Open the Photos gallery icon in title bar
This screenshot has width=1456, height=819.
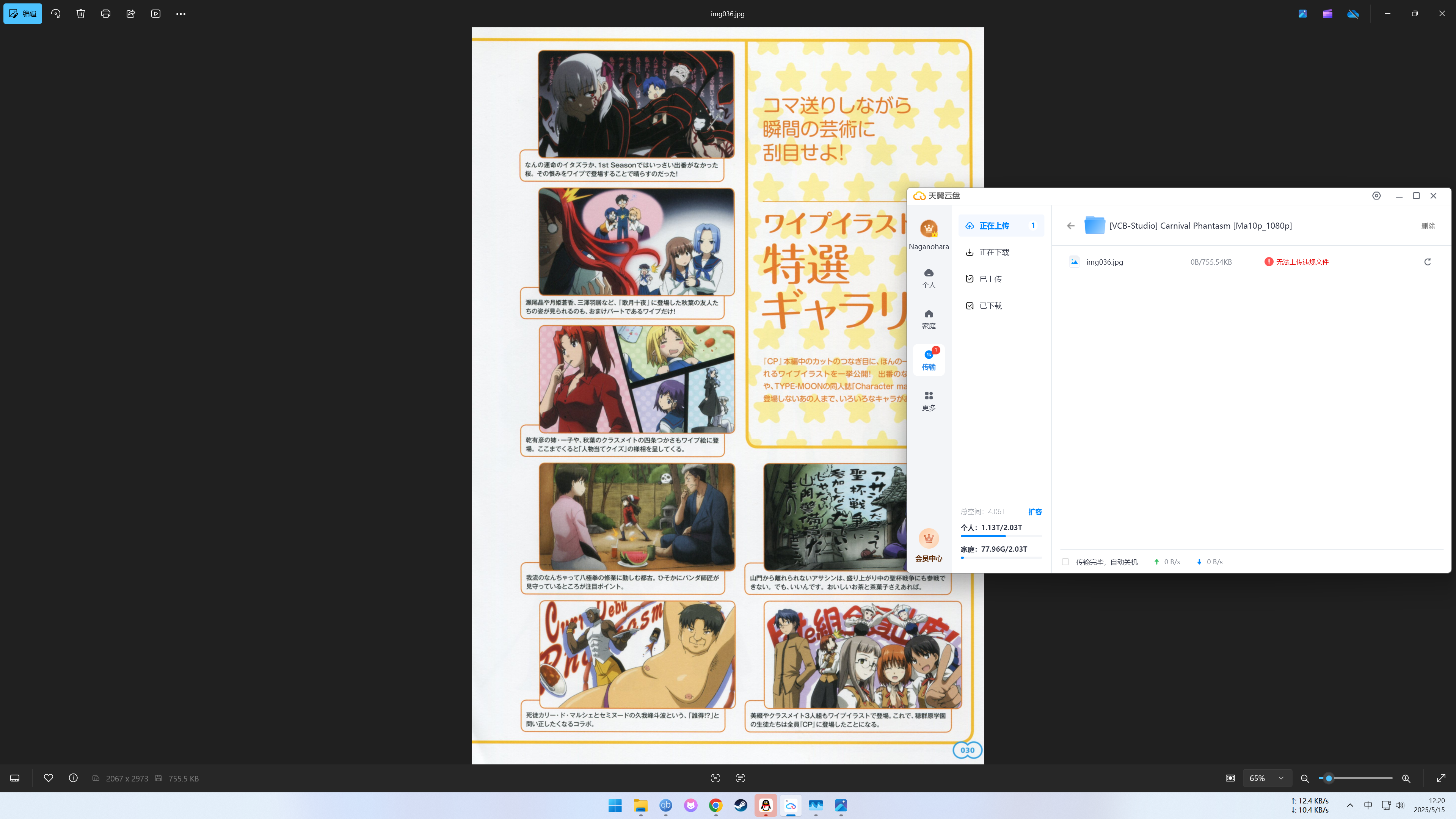(x=1303, y=14)
